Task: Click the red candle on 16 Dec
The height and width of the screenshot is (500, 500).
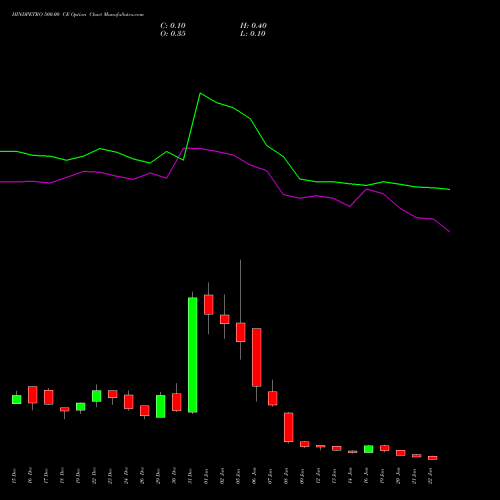Action: tap(33, 395)
